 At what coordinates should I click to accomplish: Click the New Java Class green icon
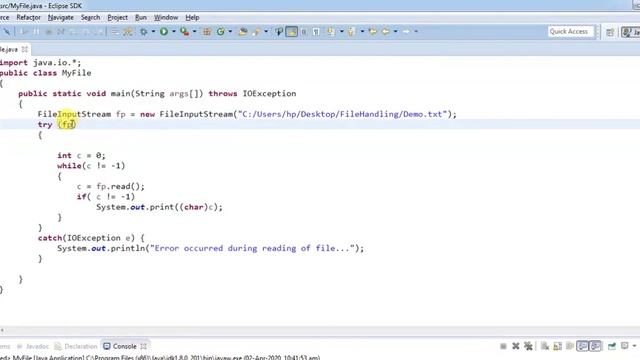221,31
